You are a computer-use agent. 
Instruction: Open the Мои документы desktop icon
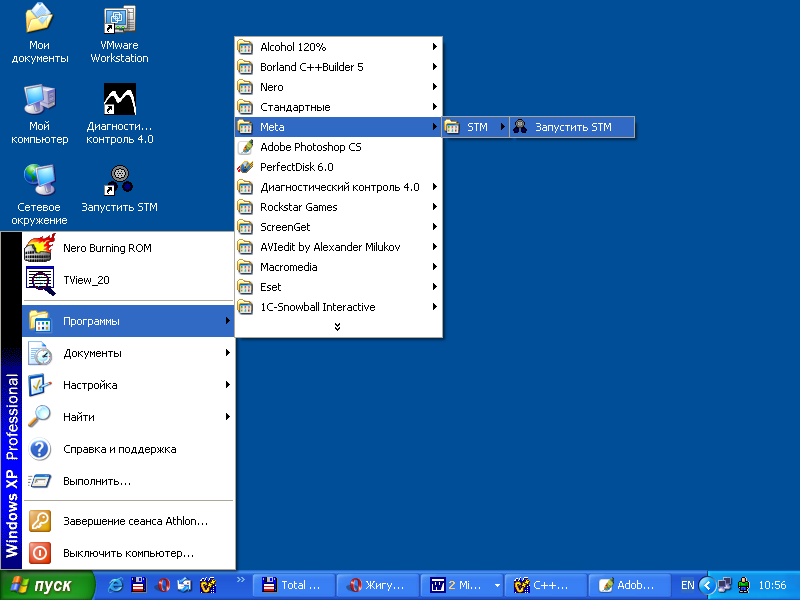39,34
